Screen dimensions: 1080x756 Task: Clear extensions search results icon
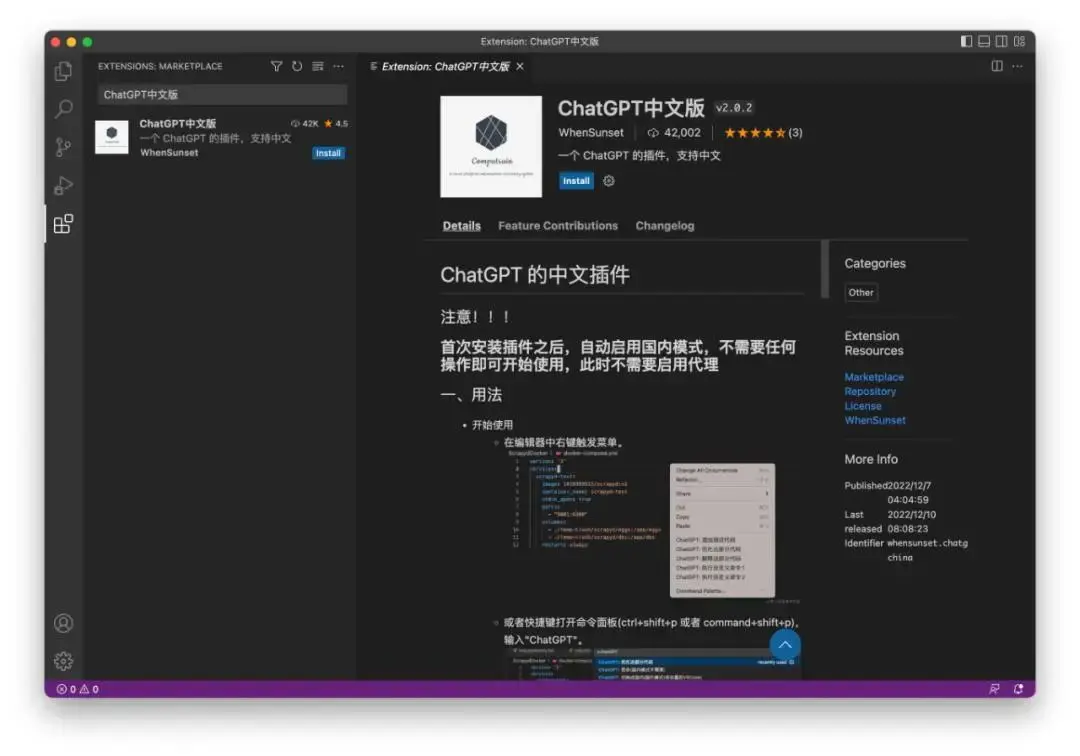pos(318,66)
